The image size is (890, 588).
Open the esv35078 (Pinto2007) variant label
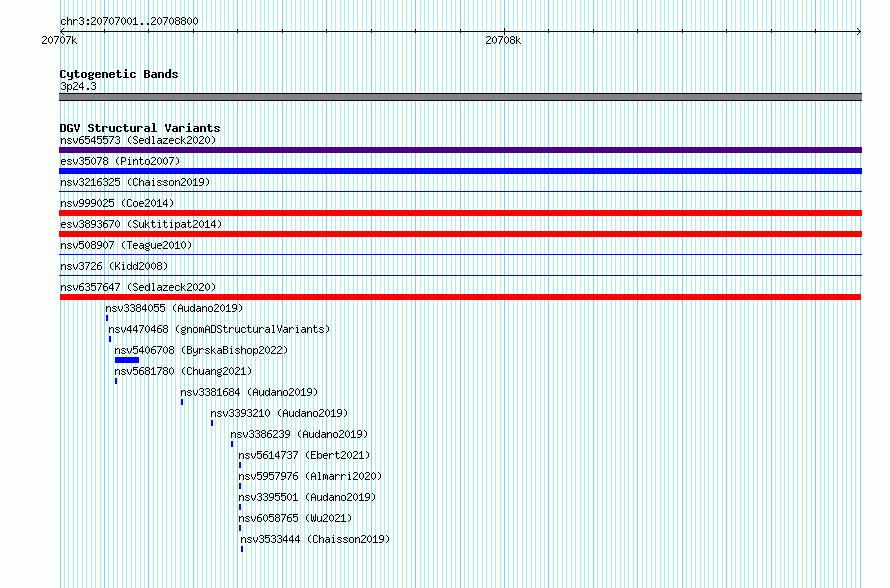coord(120,161)
